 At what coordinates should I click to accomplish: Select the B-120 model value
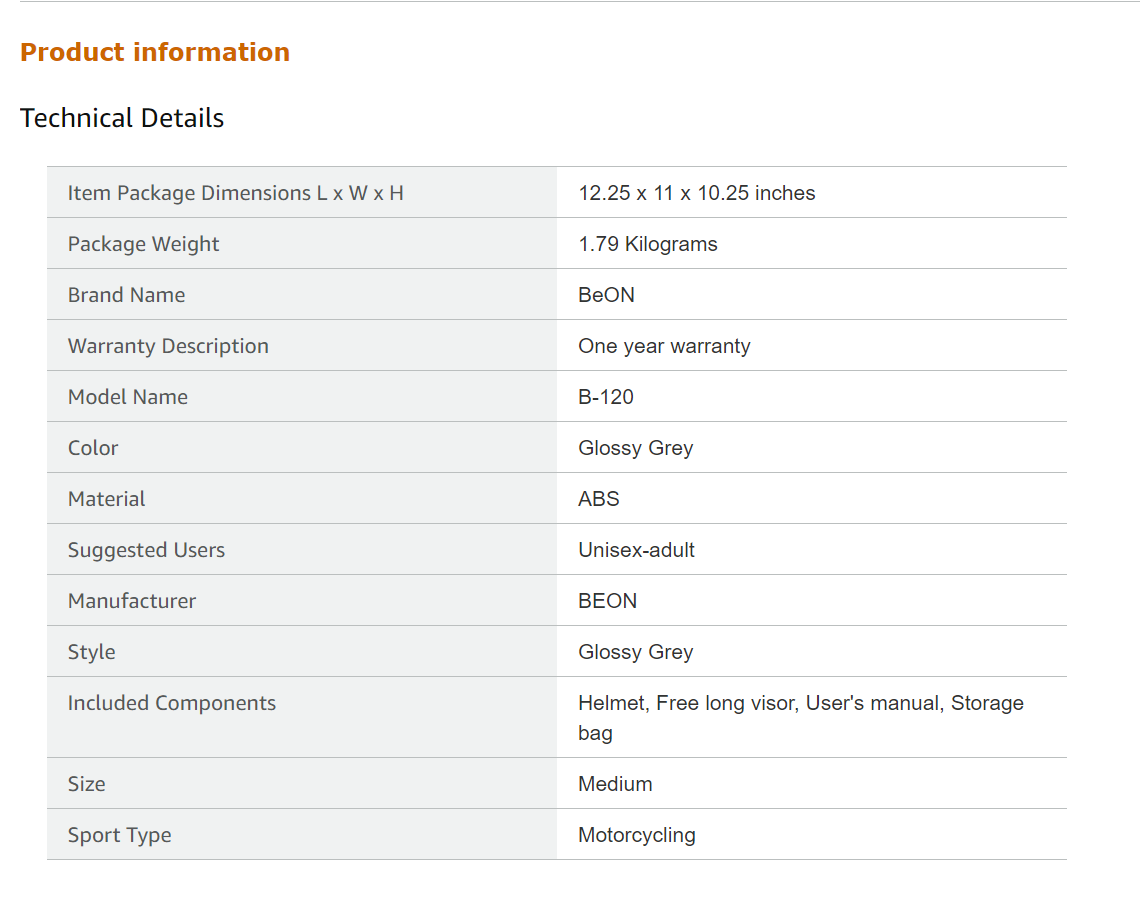click(x=605, y=397)
